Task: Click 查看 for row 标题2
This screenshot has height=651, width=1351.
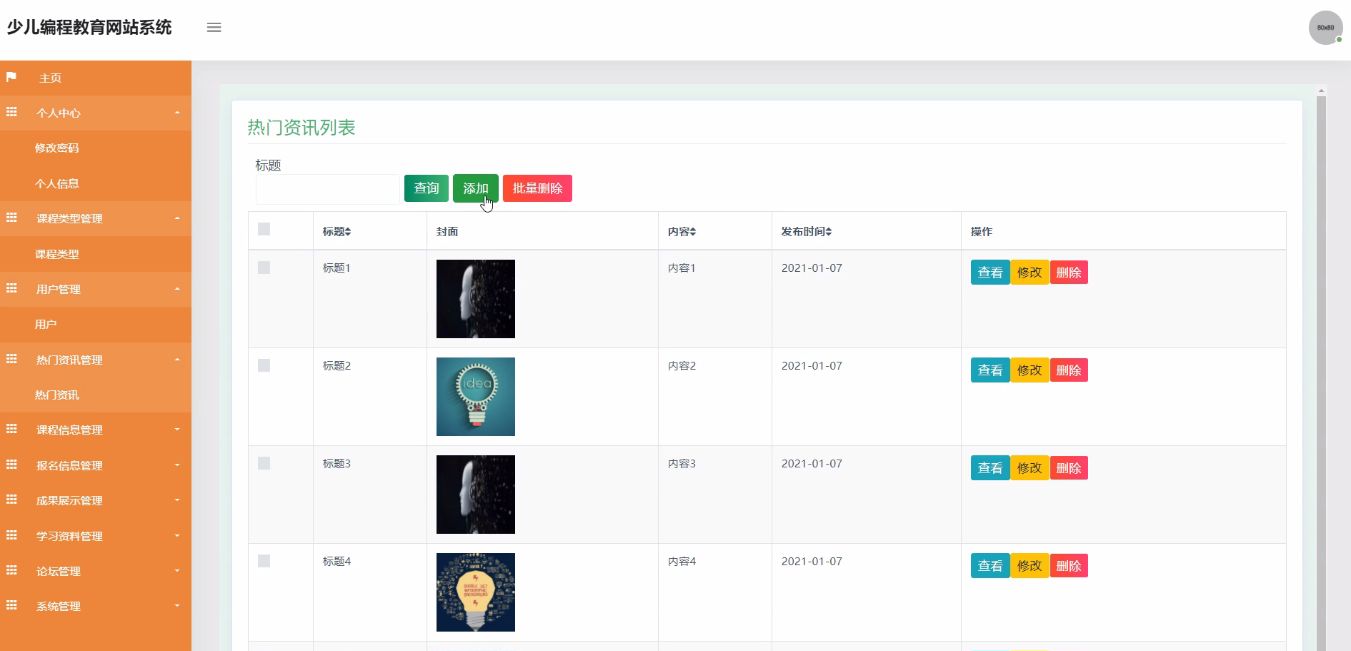Action: (x=990, y=370)
